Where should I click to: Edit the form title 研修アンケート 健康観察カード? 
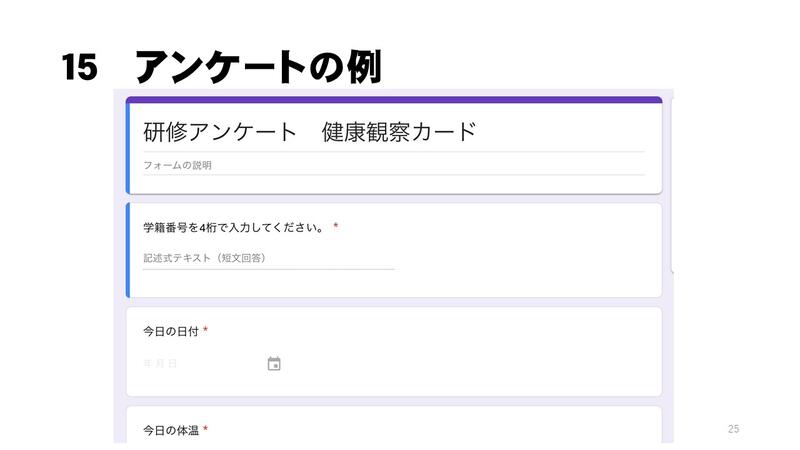click(x=310, y=132)
